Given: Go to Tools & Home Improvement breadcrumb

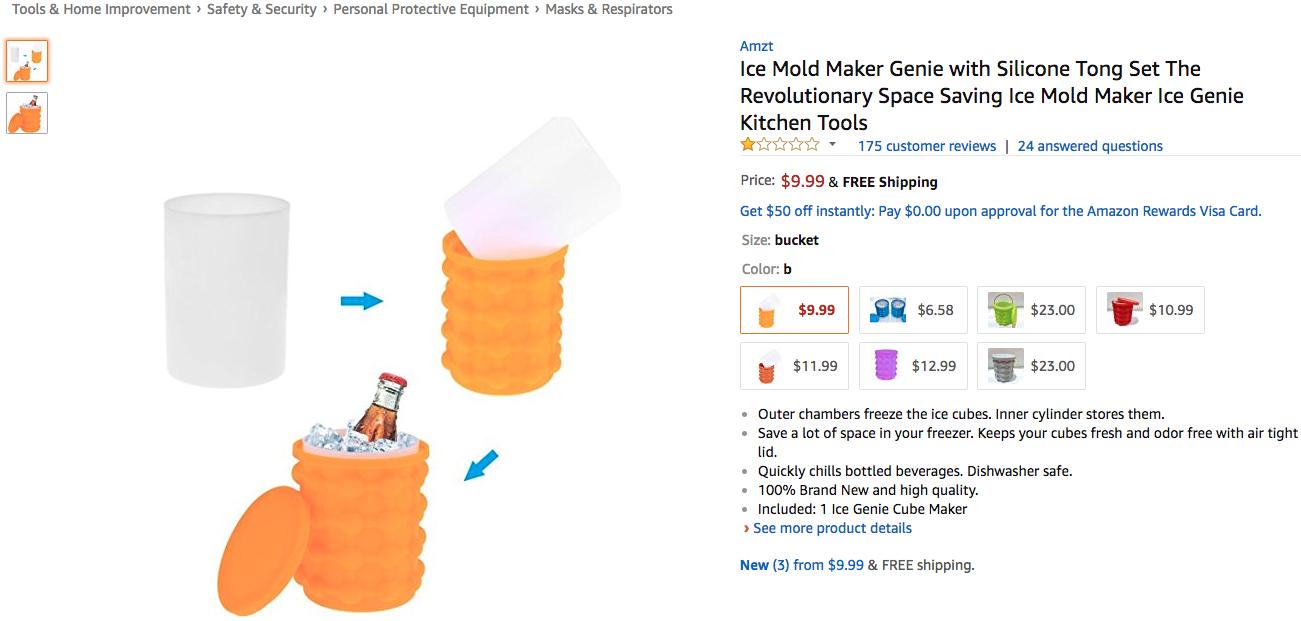Looking at the screenshot, I should [x=101, y=9].
